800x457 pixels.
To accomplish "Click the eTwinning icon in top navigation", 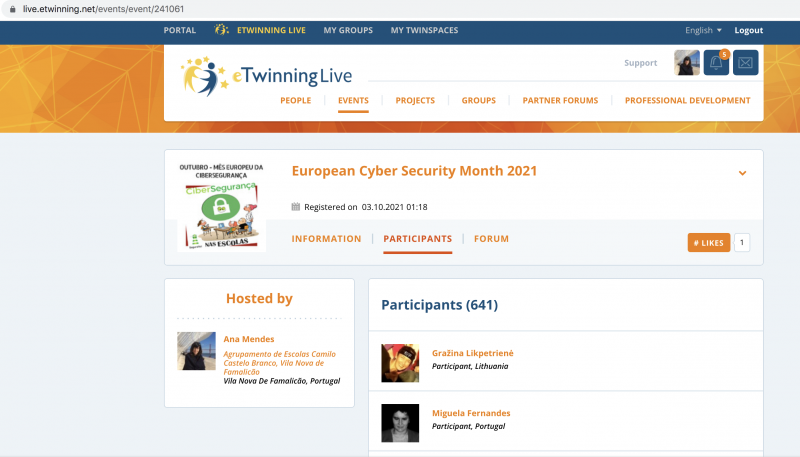I will coord(222,30).
